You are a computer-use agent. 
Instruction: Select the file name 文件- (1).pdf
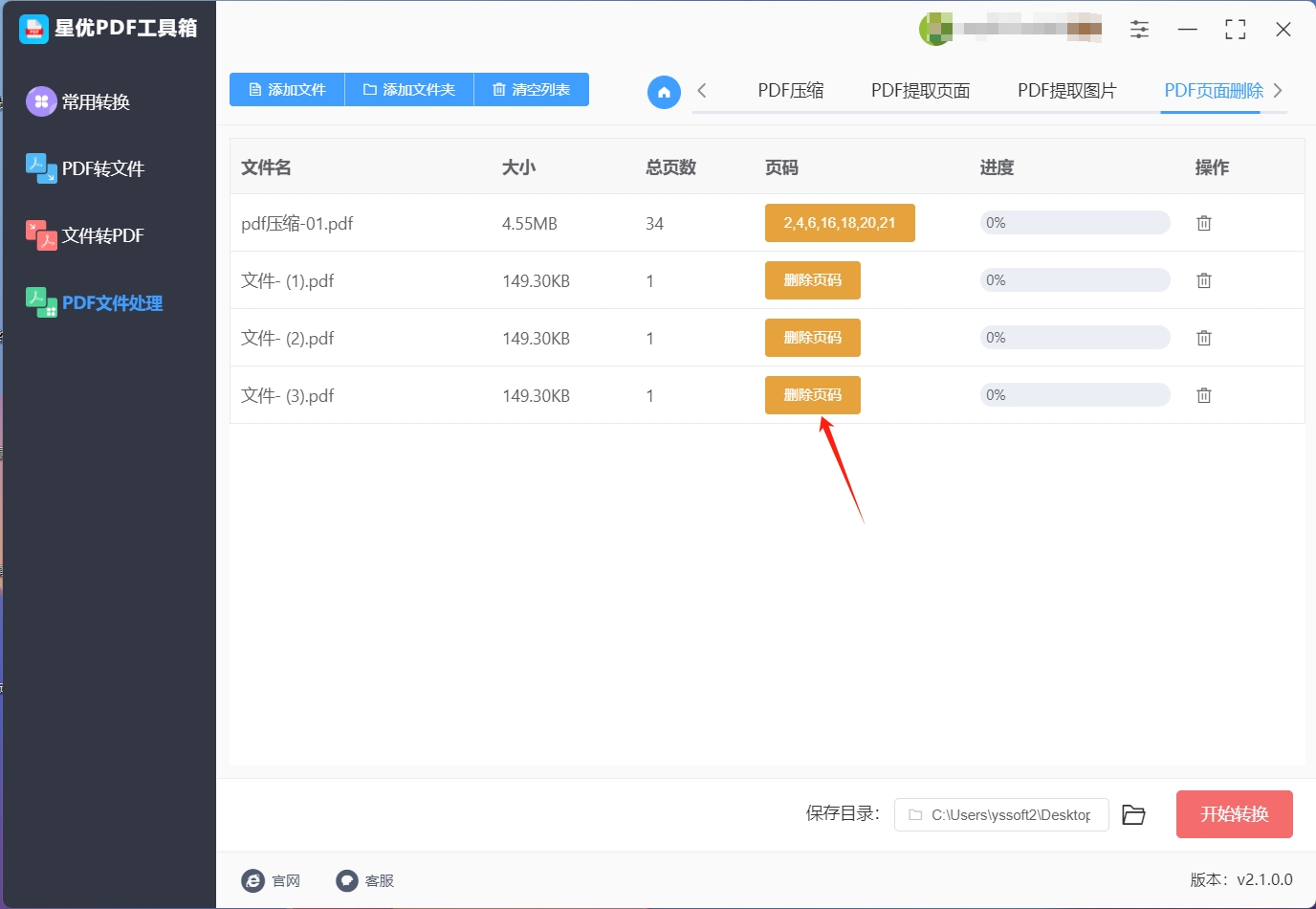click(x=288, y=281)
